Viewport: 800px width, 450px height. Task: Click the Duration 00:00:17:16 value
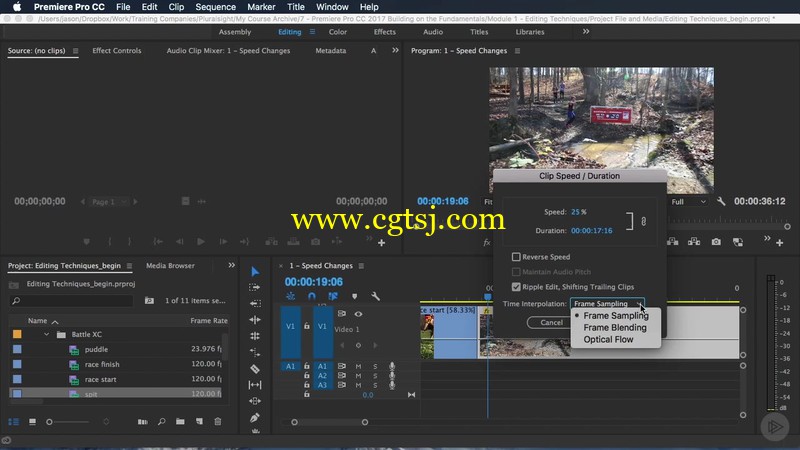point(591,231)
